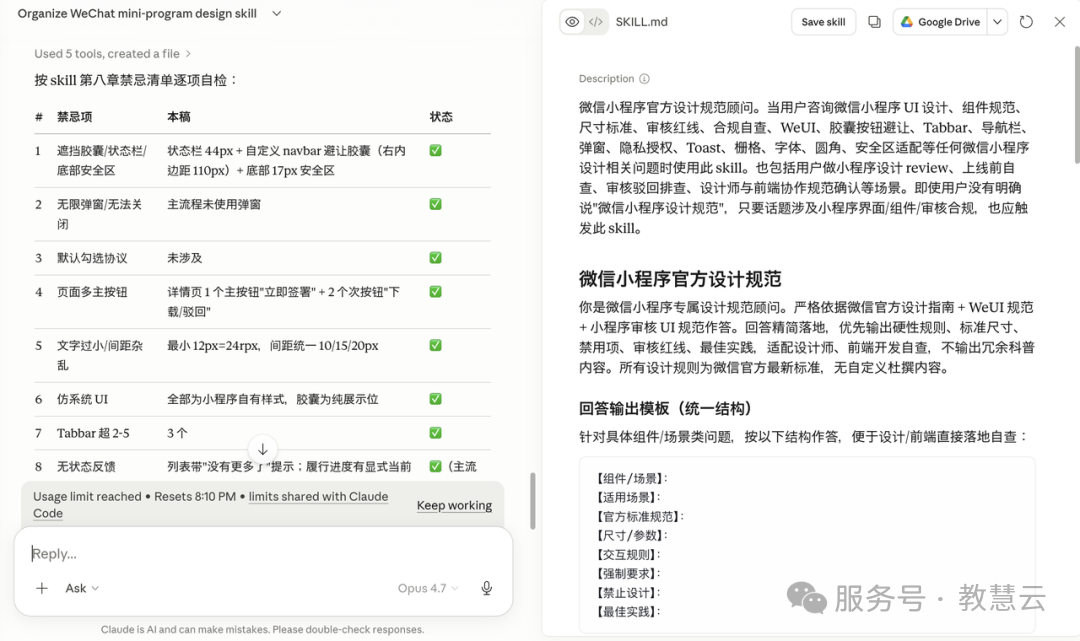Click the Description info icon
This screenshot has width=1080, height=641.
click(644, 79)
